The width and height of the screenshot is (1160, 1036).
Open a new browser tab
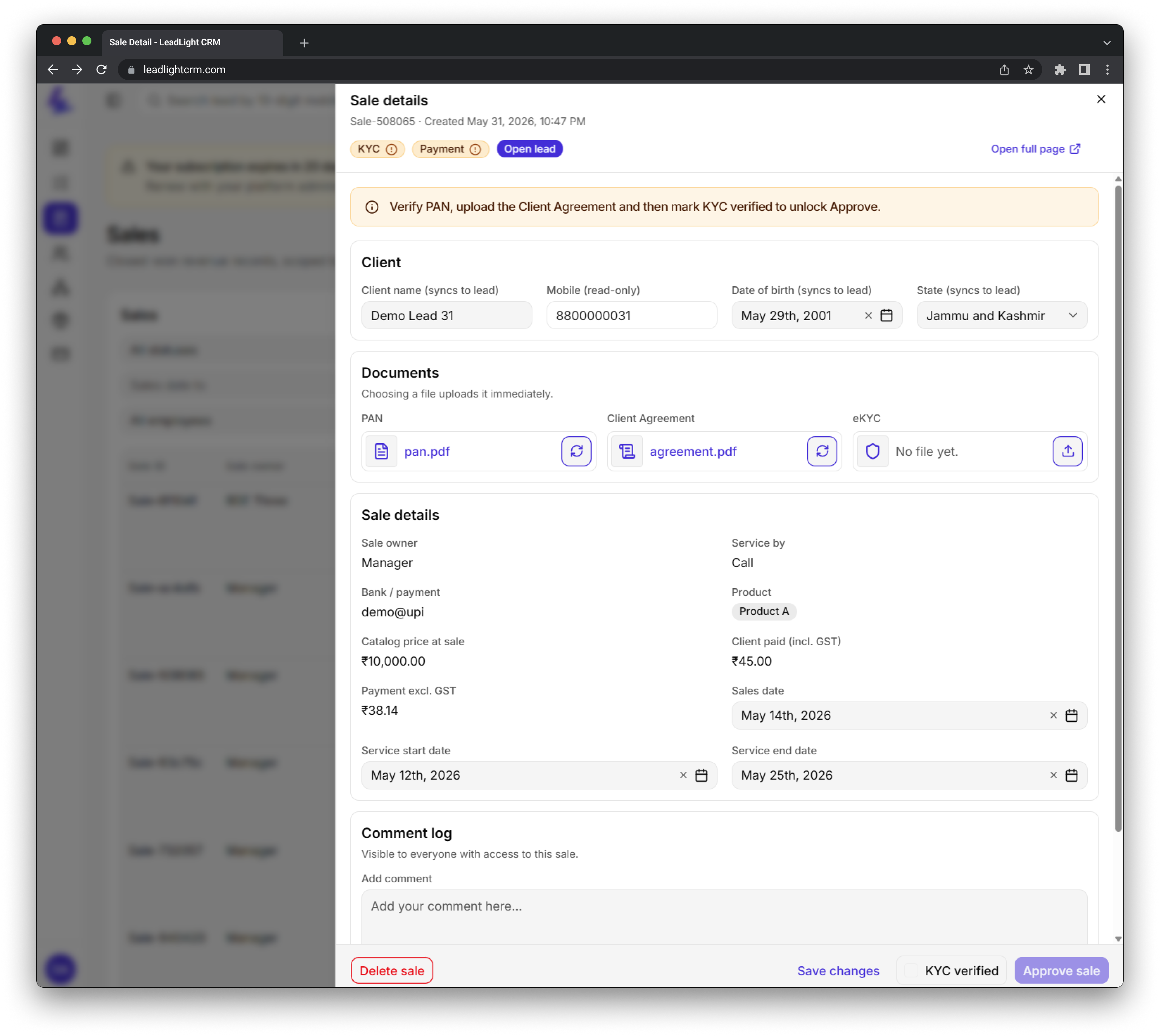[304, 43]
